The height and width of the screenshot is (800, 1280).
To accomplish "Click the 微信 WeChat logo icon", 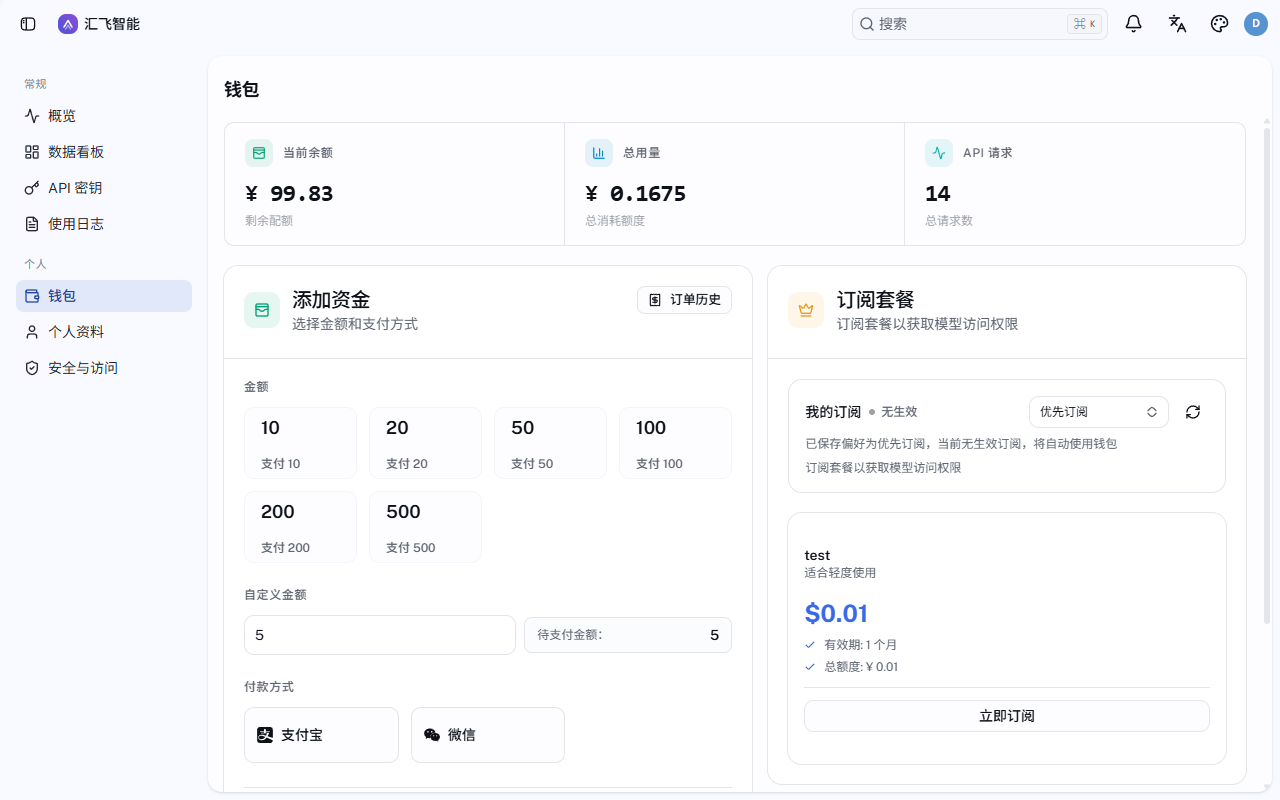I will point(432,735).
